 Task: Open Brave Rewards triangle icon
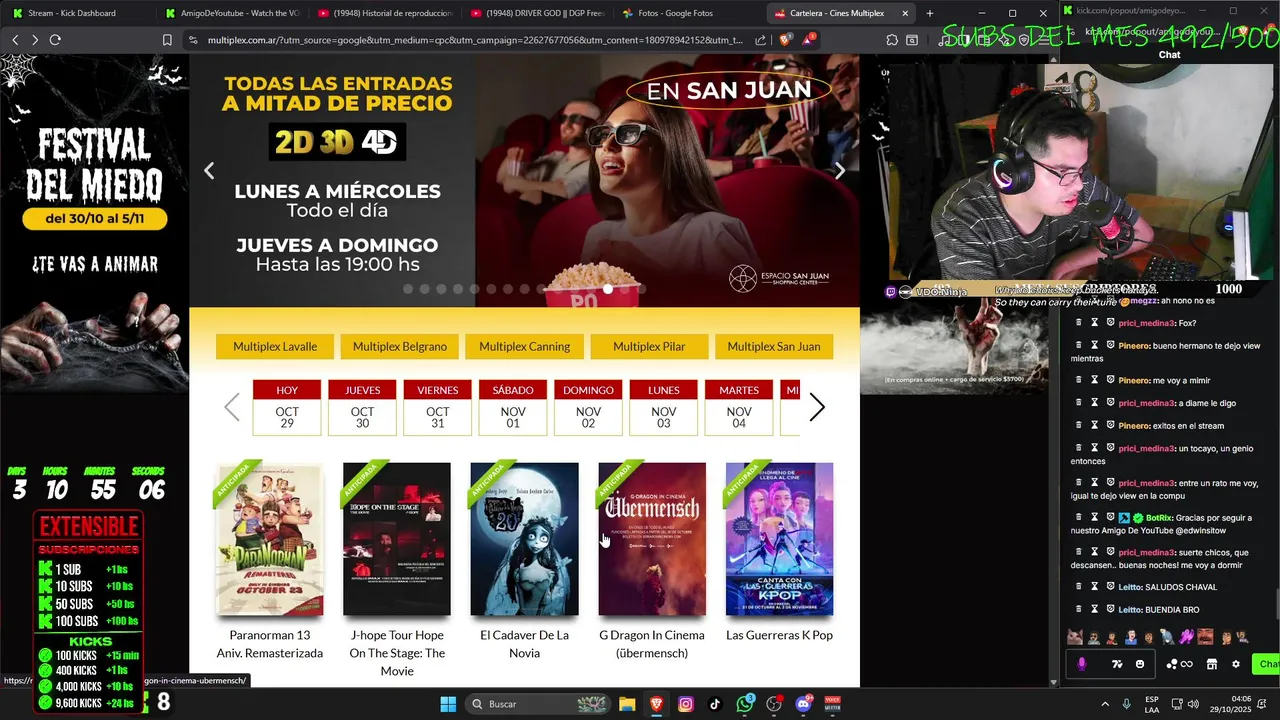tap(808, 40)
